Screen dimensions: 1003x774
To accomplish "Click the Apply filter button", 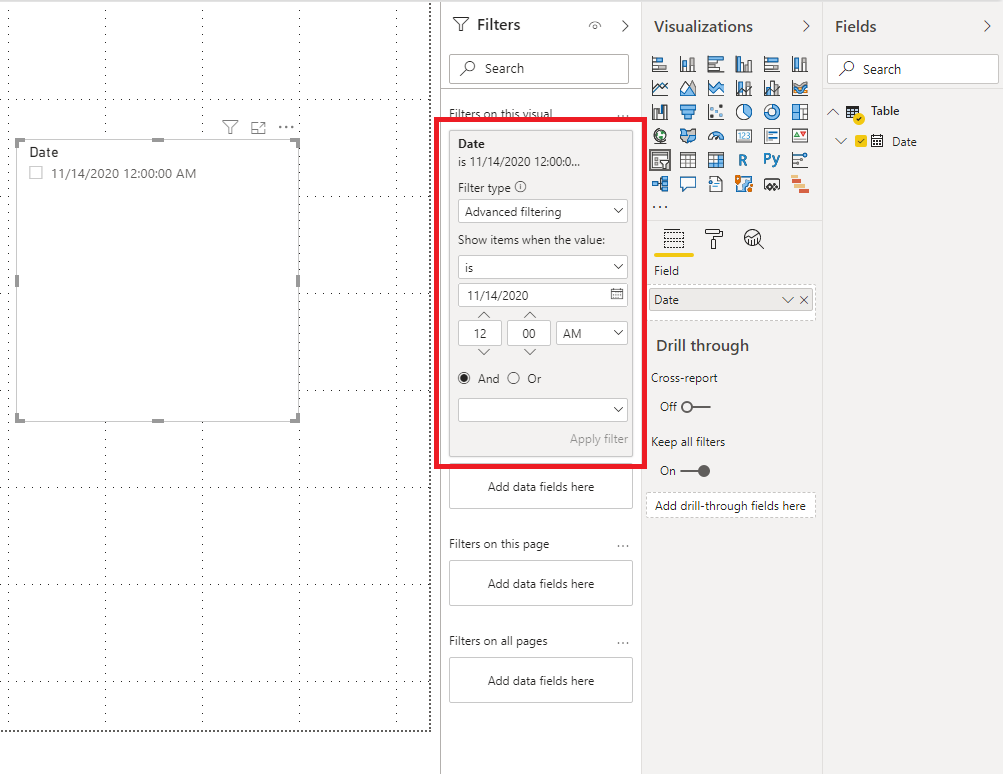I will point(599,439).
